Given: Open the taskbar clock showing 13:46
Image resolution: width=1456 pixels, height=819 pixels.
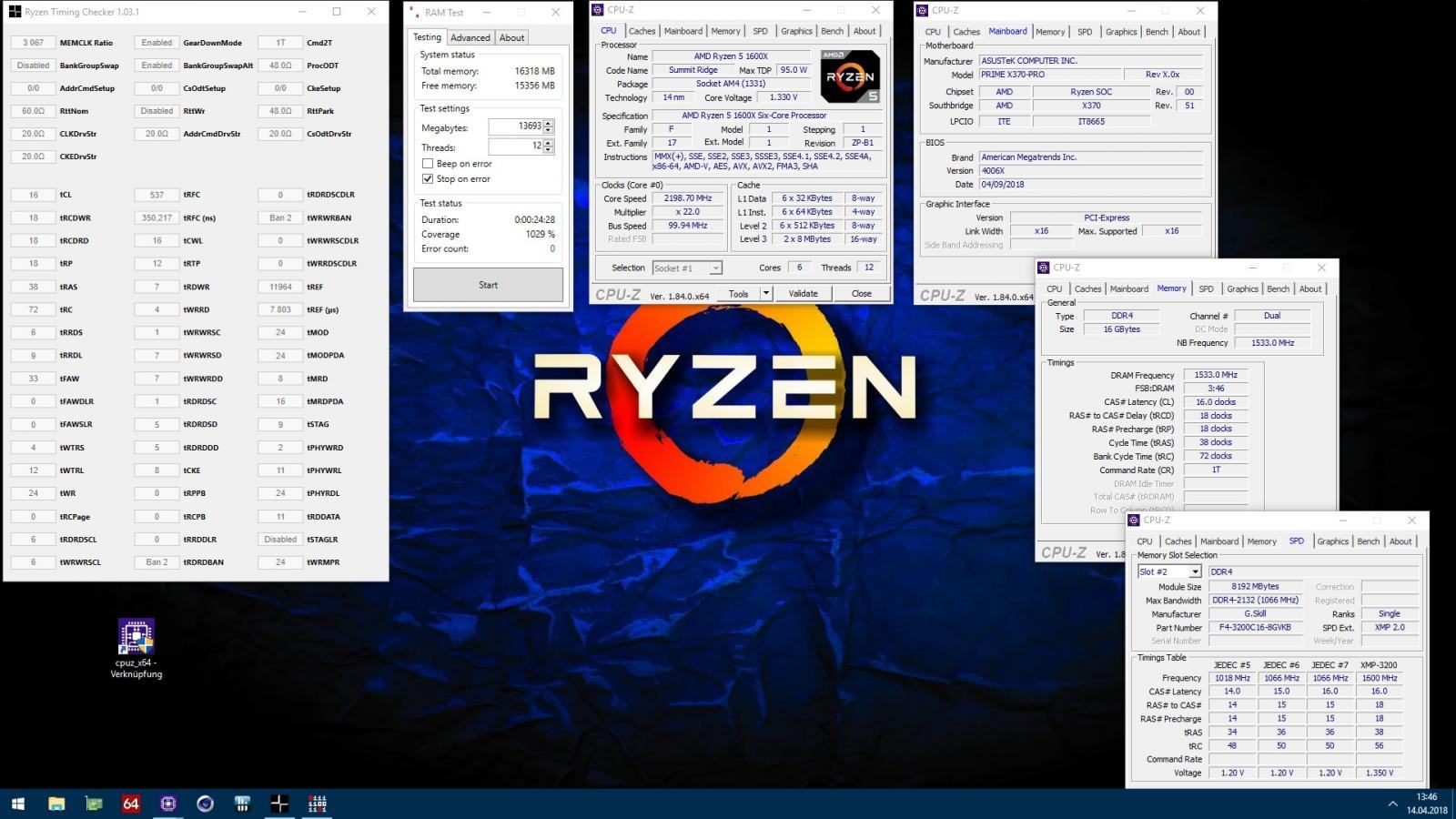Looking at the screenshot, I should tap(1427, 804).
